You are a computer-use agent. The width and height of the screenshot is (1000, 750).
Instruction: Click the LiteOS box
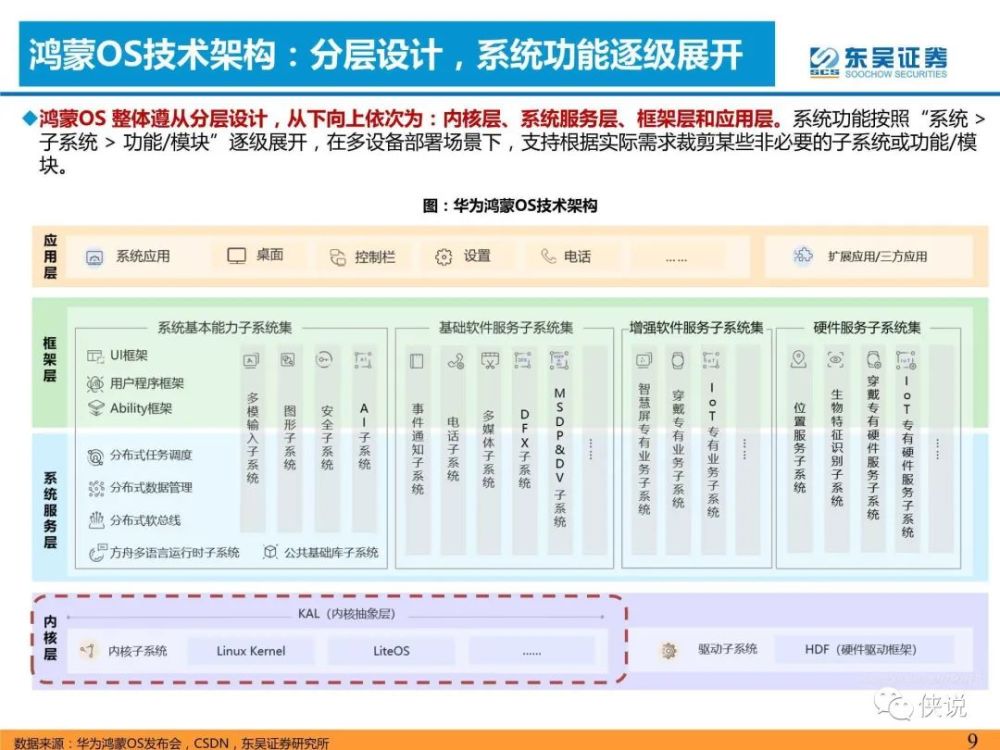391,651
